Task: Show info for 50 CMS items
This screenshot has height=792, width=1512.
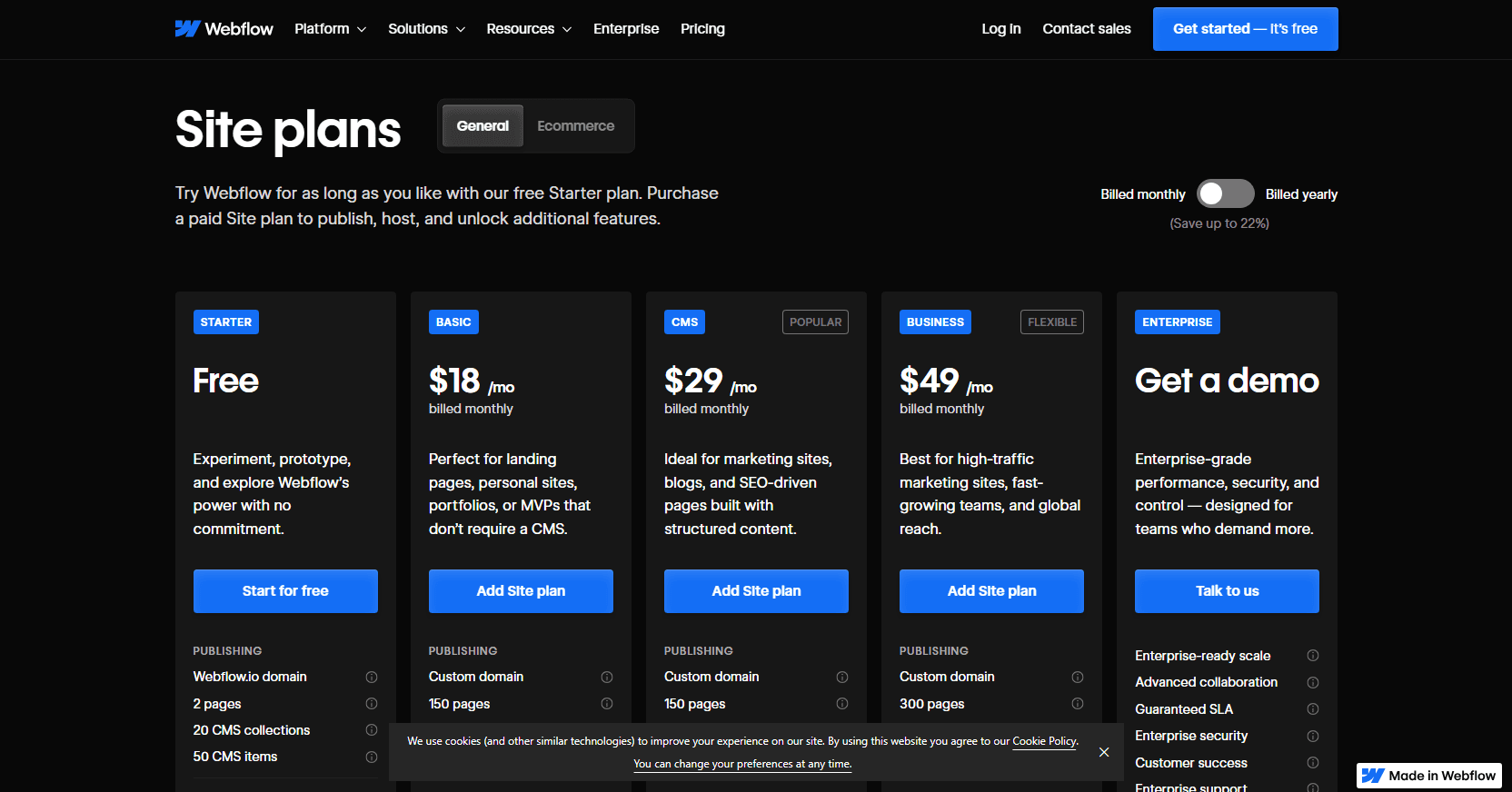Action: [x=372, y=757]
